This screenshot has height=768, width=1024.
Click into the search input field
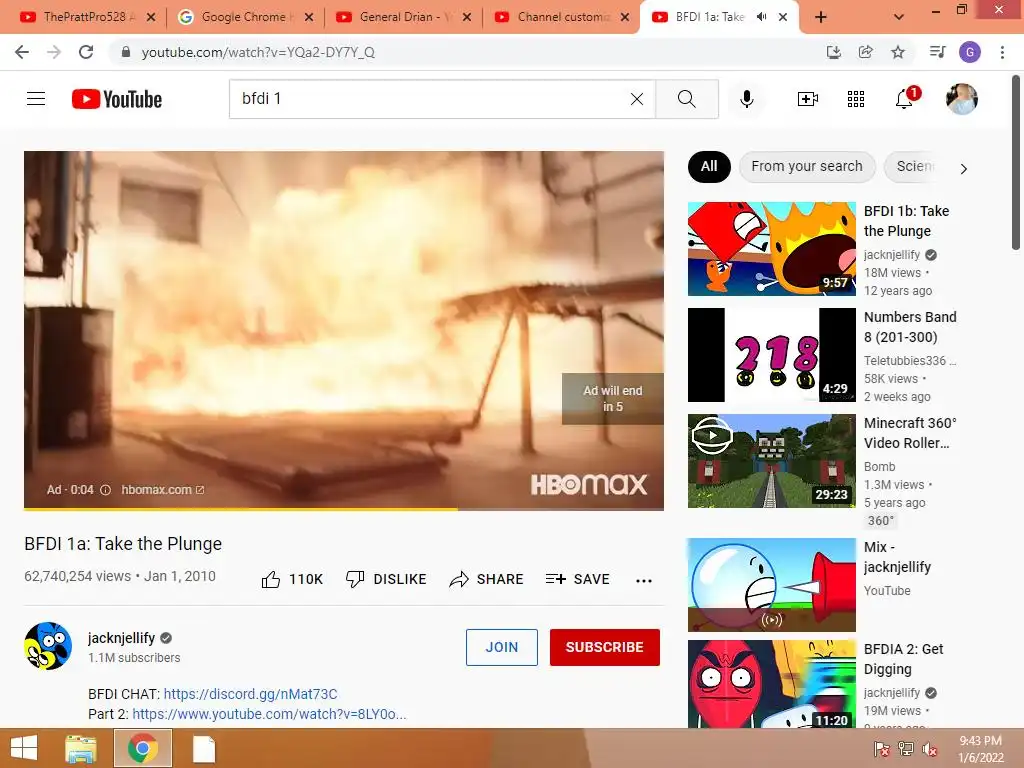[431, 99]
